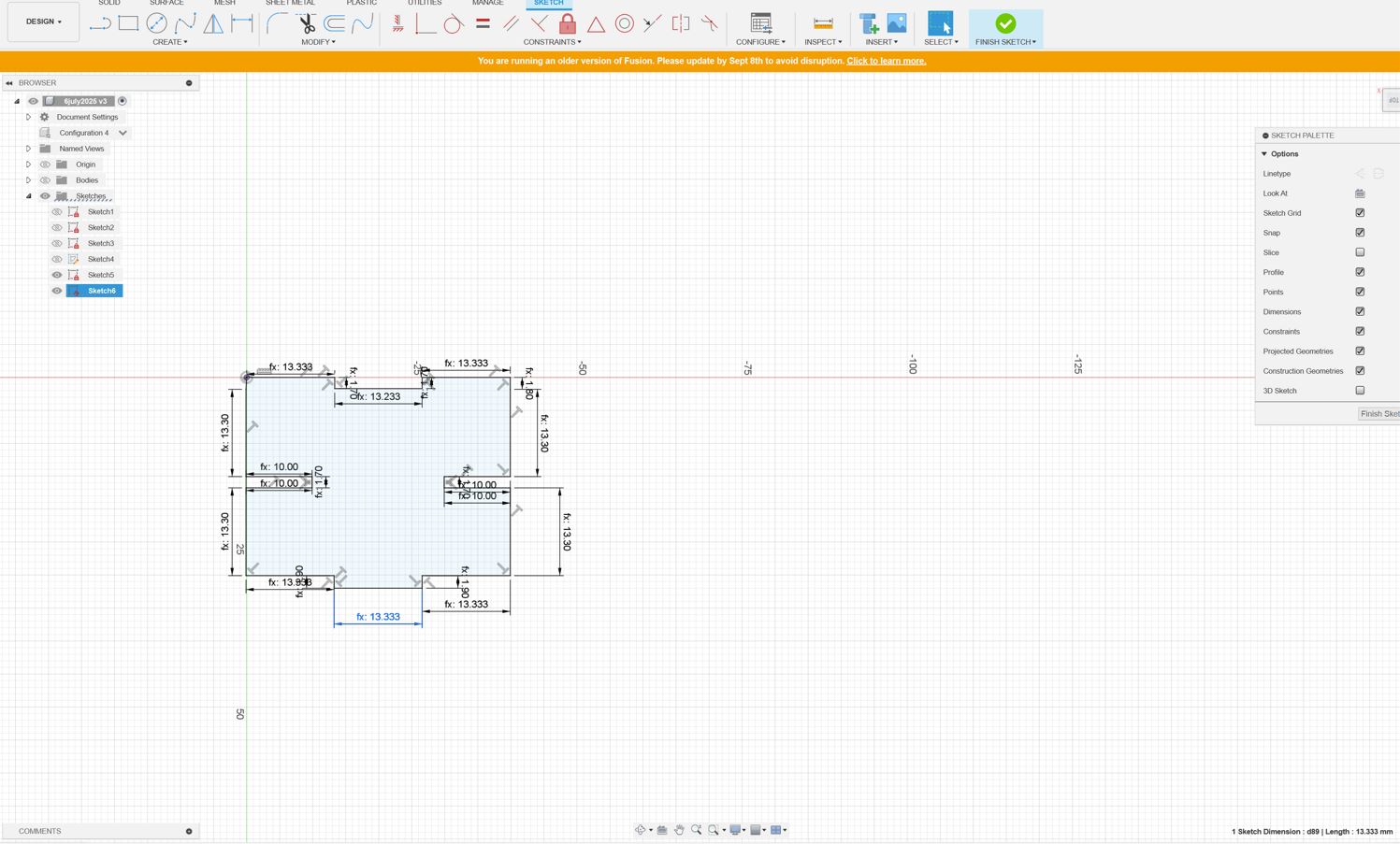Open the Inspect dropdown menu
Screen dimensions: 1400x844
click(x=823, y=42)
